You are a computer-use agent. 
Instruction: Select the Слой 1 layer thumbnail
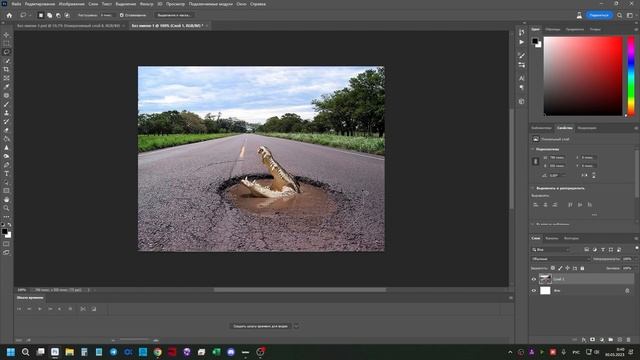tap(545, 279)
